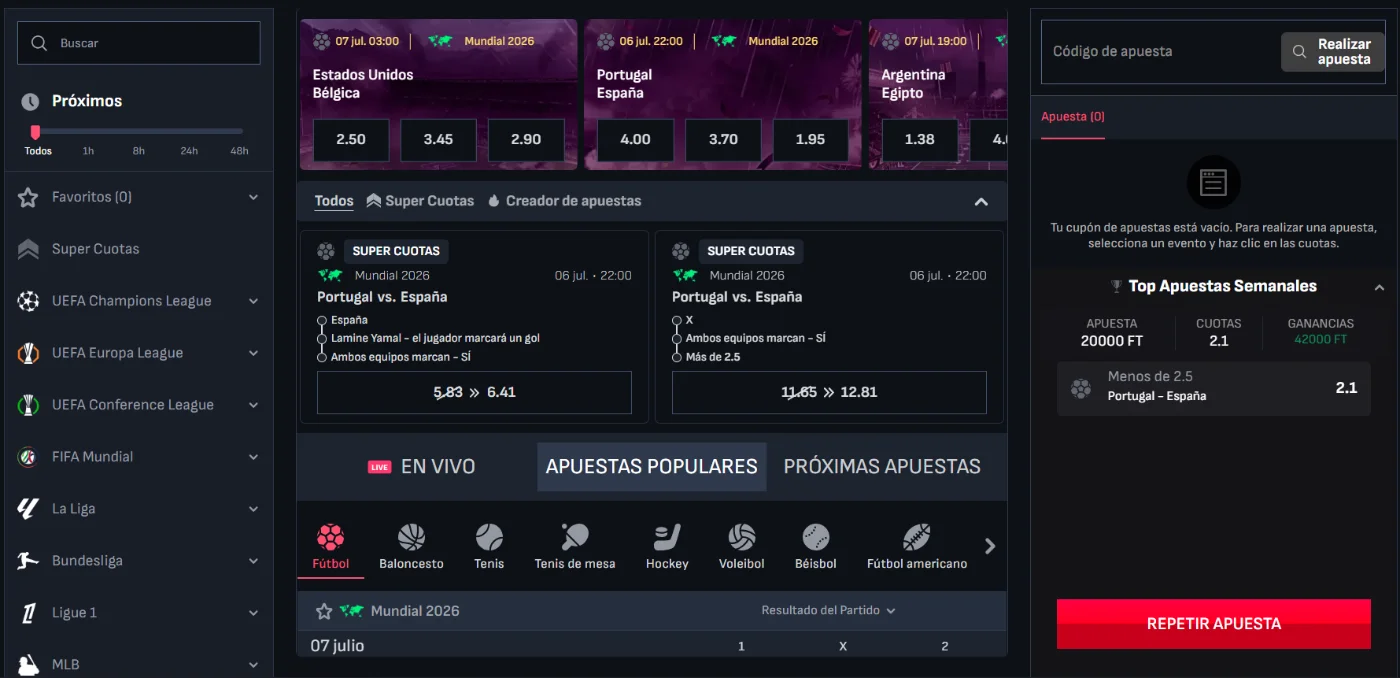The image size is (1400, 678).
Task: Click the search magnifier icon in Buscar
Action: [x=39, y=43]
